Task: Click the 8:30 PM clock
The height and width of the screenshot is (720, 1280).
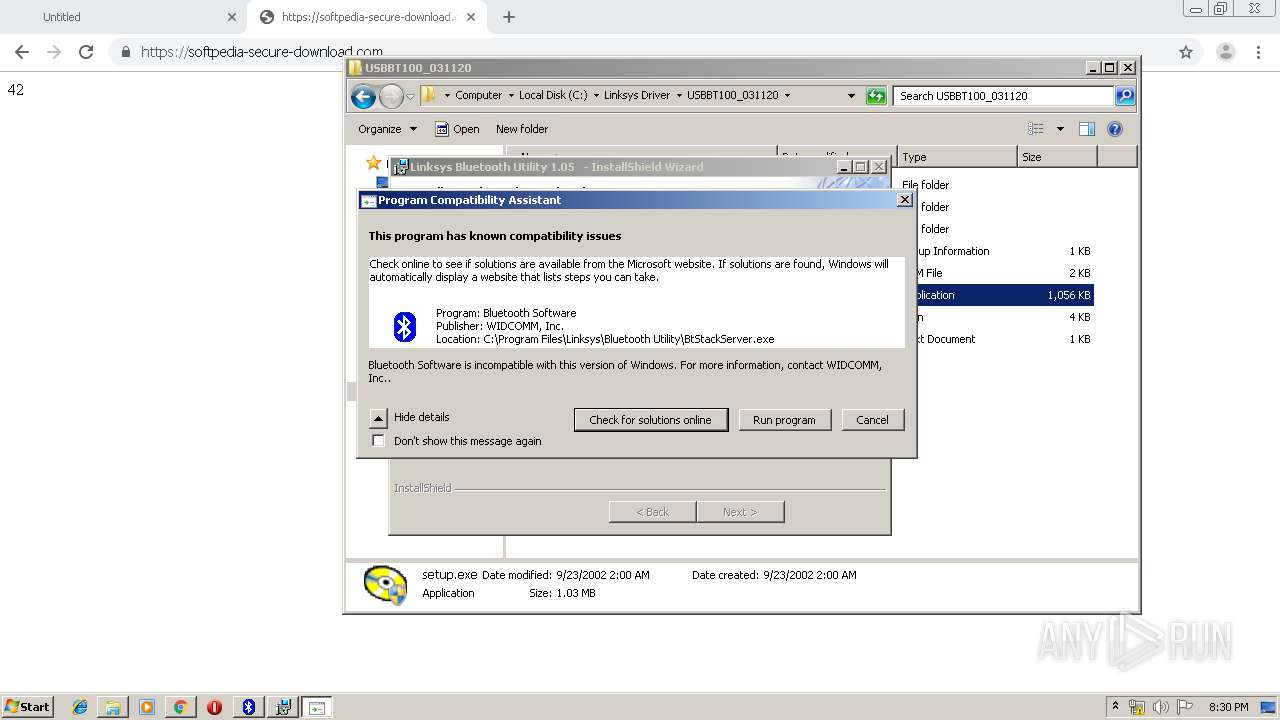Action: pos(1229,707)
